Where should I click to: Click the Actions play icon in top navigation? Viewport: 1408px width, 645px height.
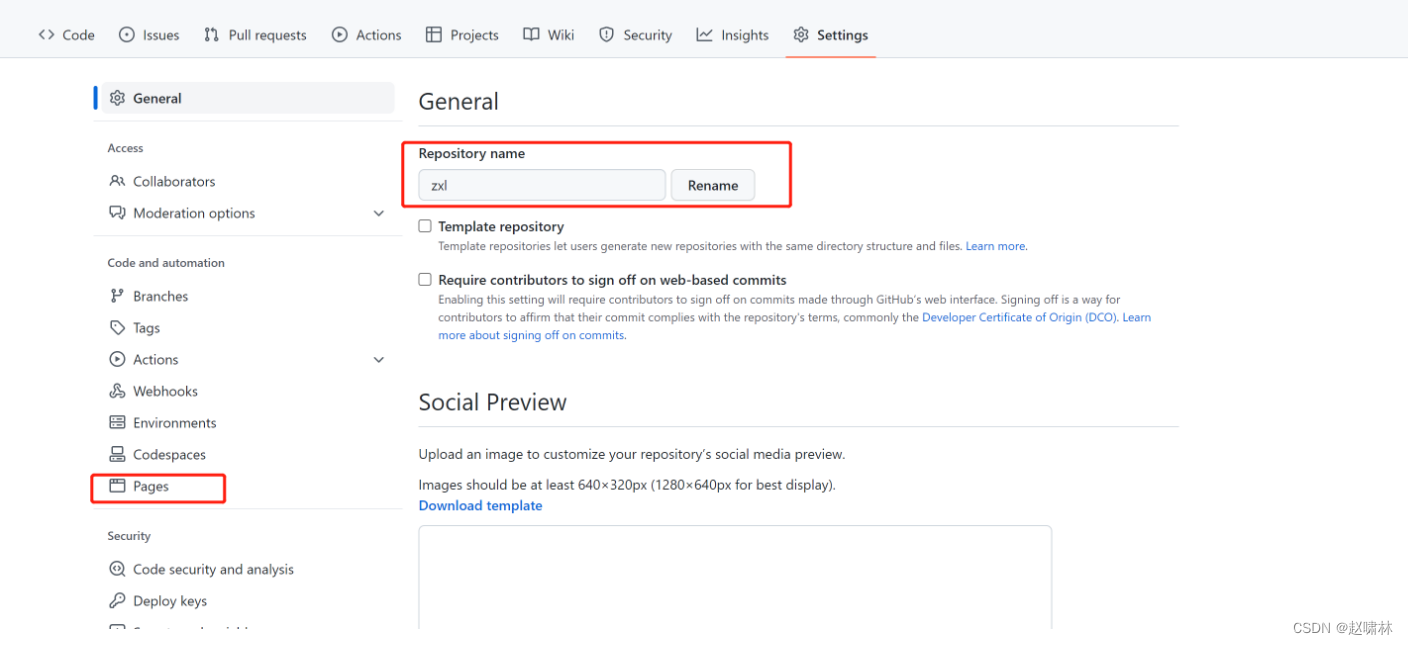coord(340,35)
